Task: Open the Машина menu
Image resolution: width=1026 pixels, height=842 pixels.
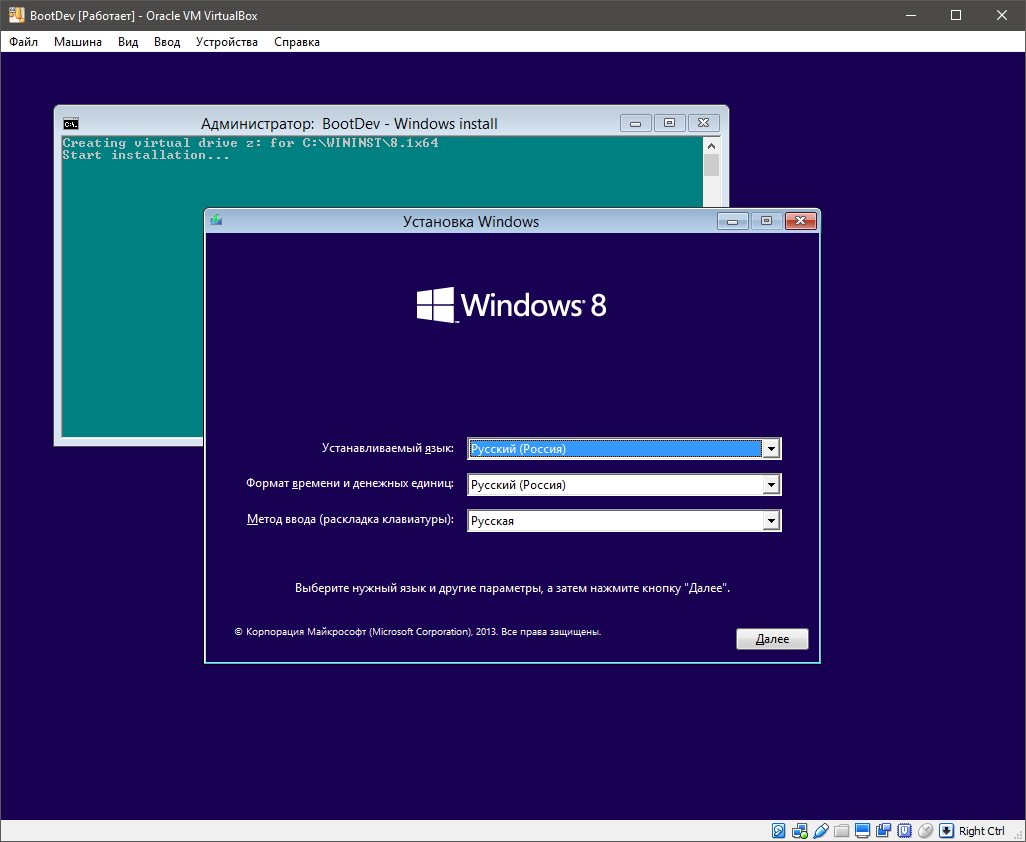Action: 78,42
